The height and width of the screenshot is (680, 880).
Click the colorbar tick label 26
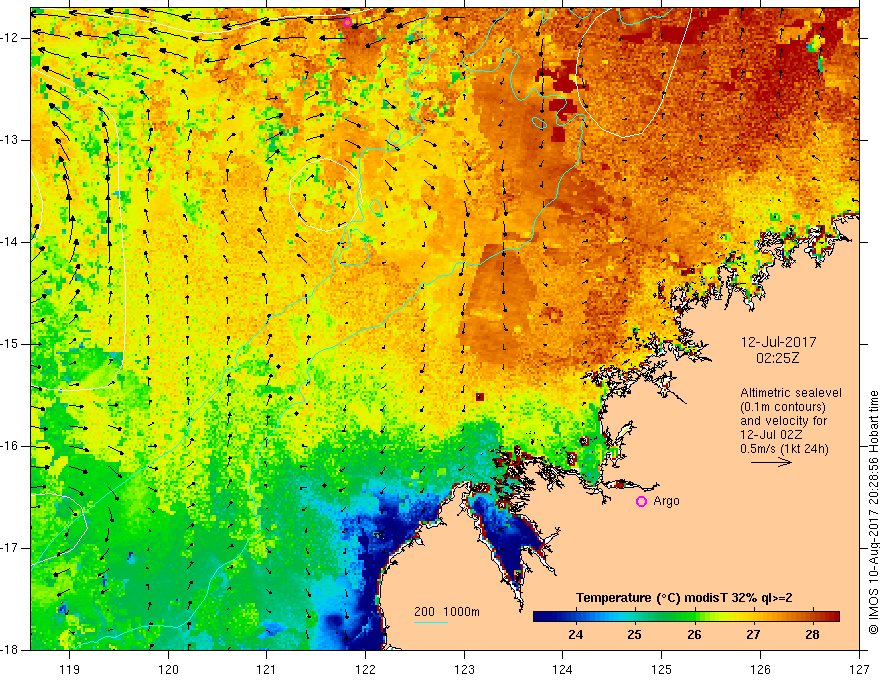click(x=694, y=635)
